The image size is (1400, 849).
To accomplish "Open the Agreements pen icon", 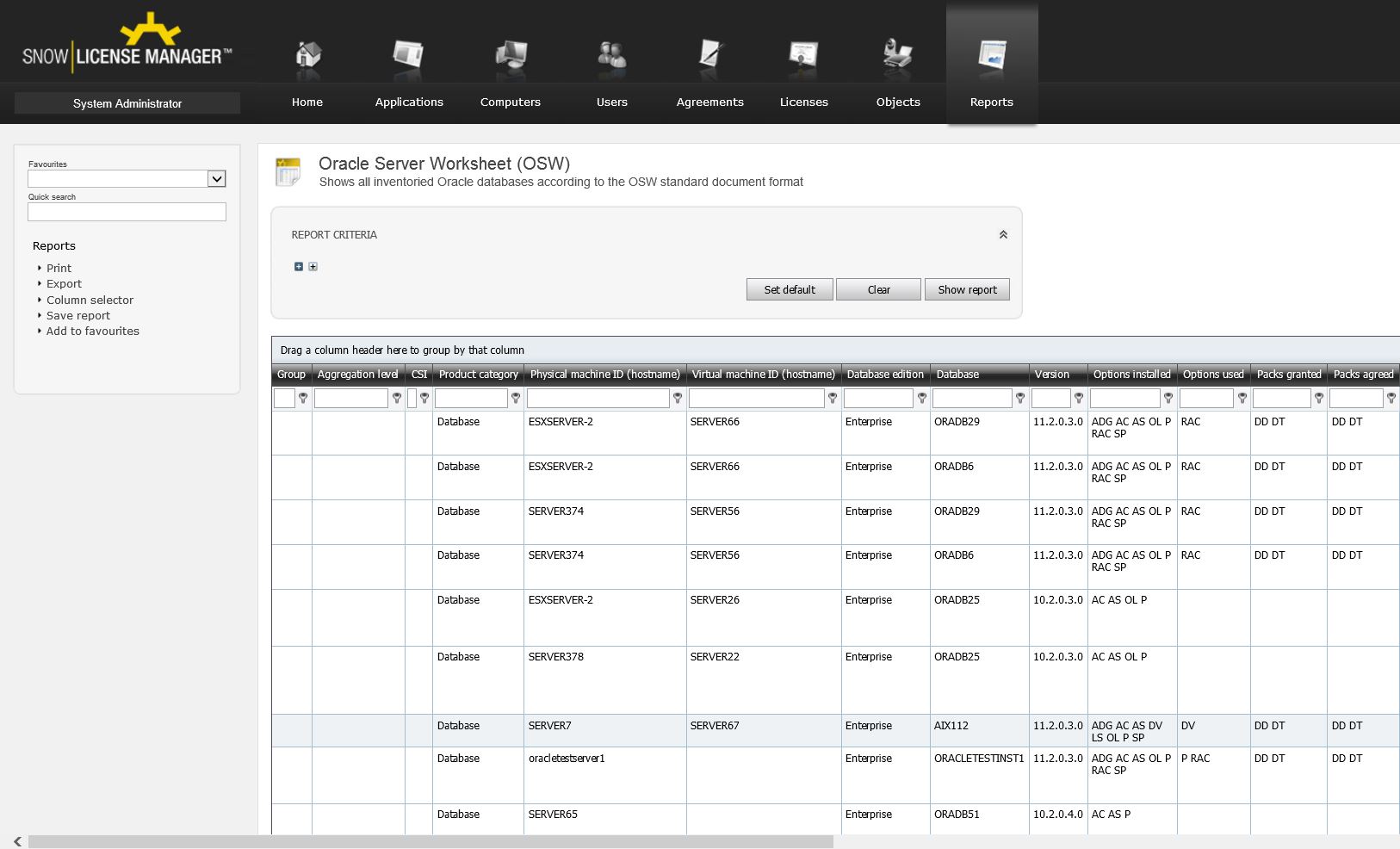I will (710, 55).
